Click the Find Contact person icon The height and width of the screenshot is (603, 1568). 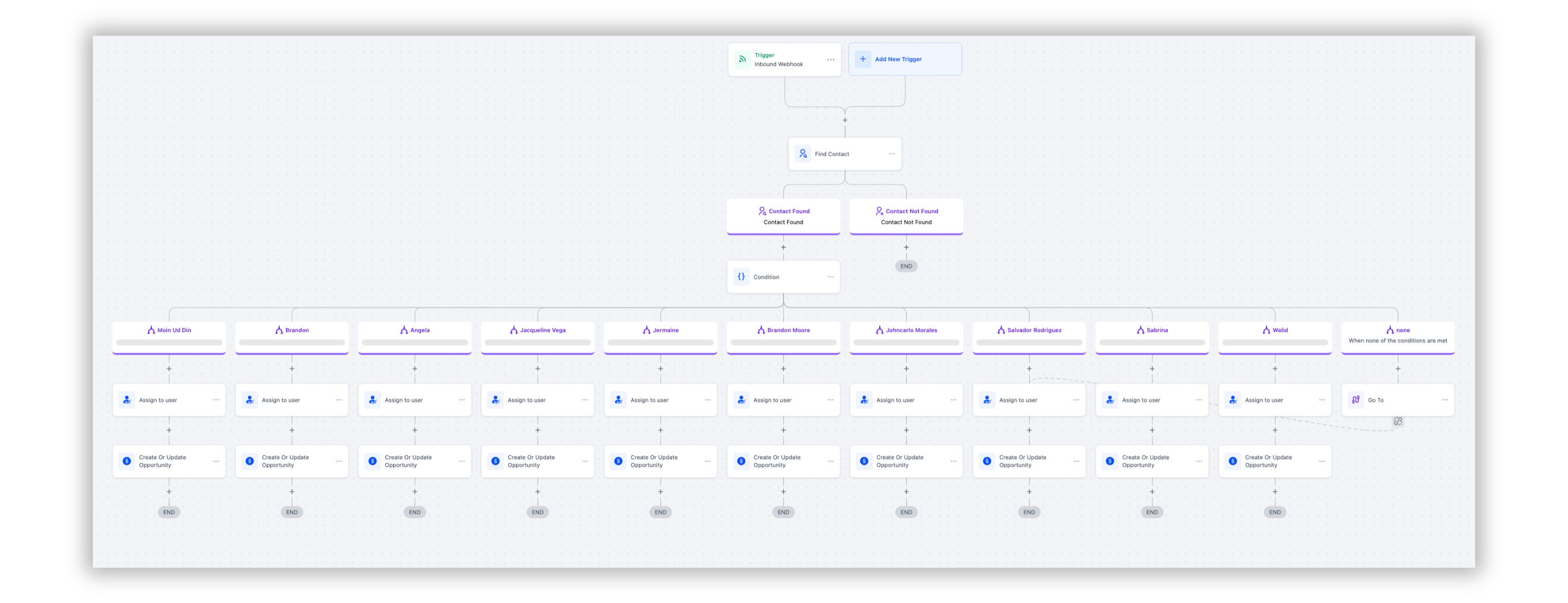[x=803, y=154]
